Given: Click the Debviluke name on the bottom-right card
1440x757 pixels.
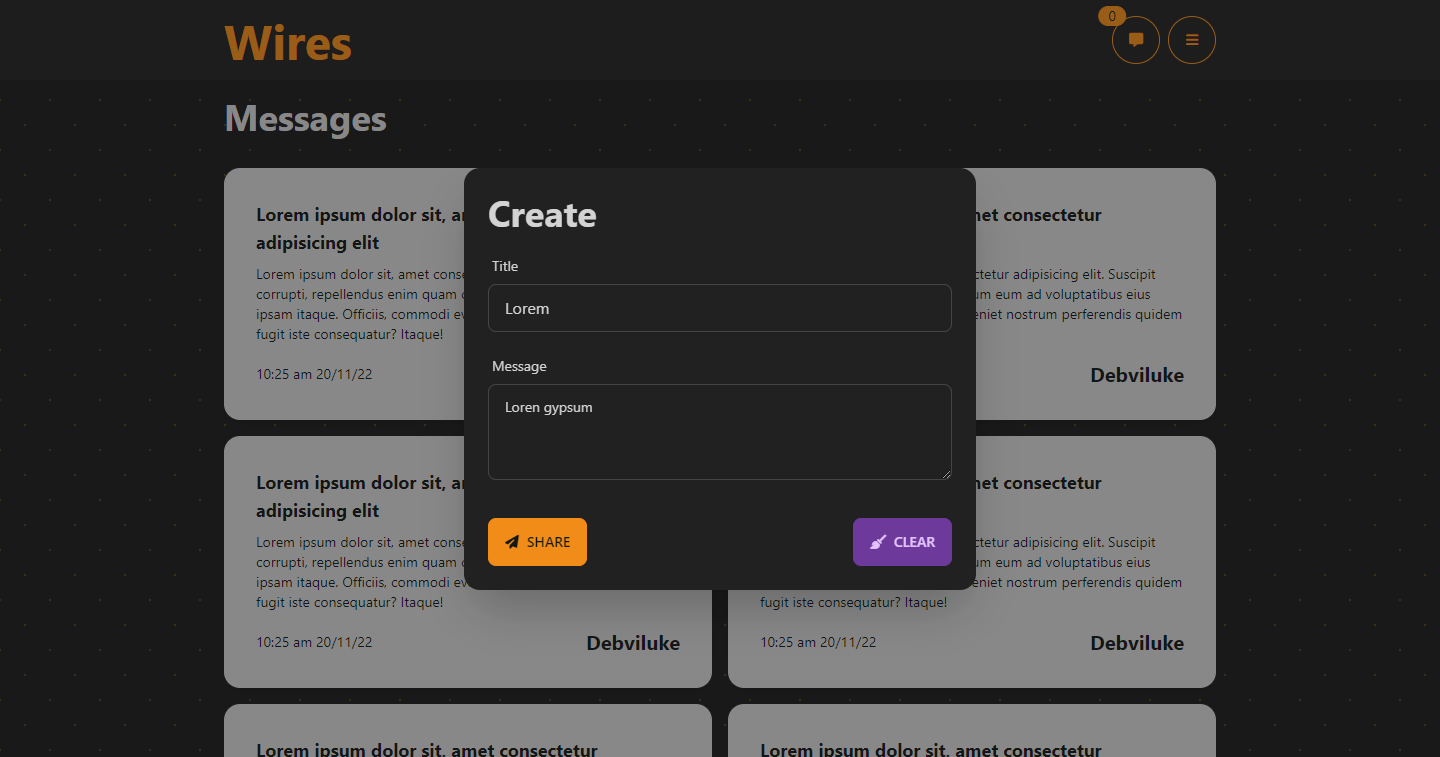Looking at the screenshot, I should coord(1136,643).
